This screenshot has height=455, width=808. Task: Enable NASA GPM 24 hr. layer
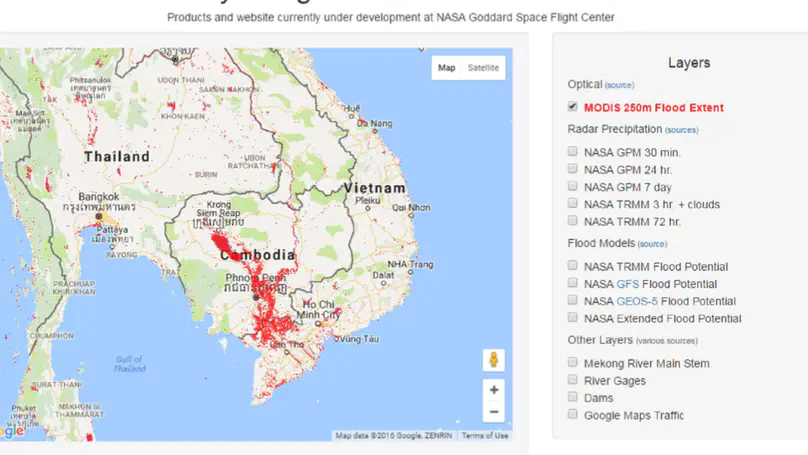(573, 169)
